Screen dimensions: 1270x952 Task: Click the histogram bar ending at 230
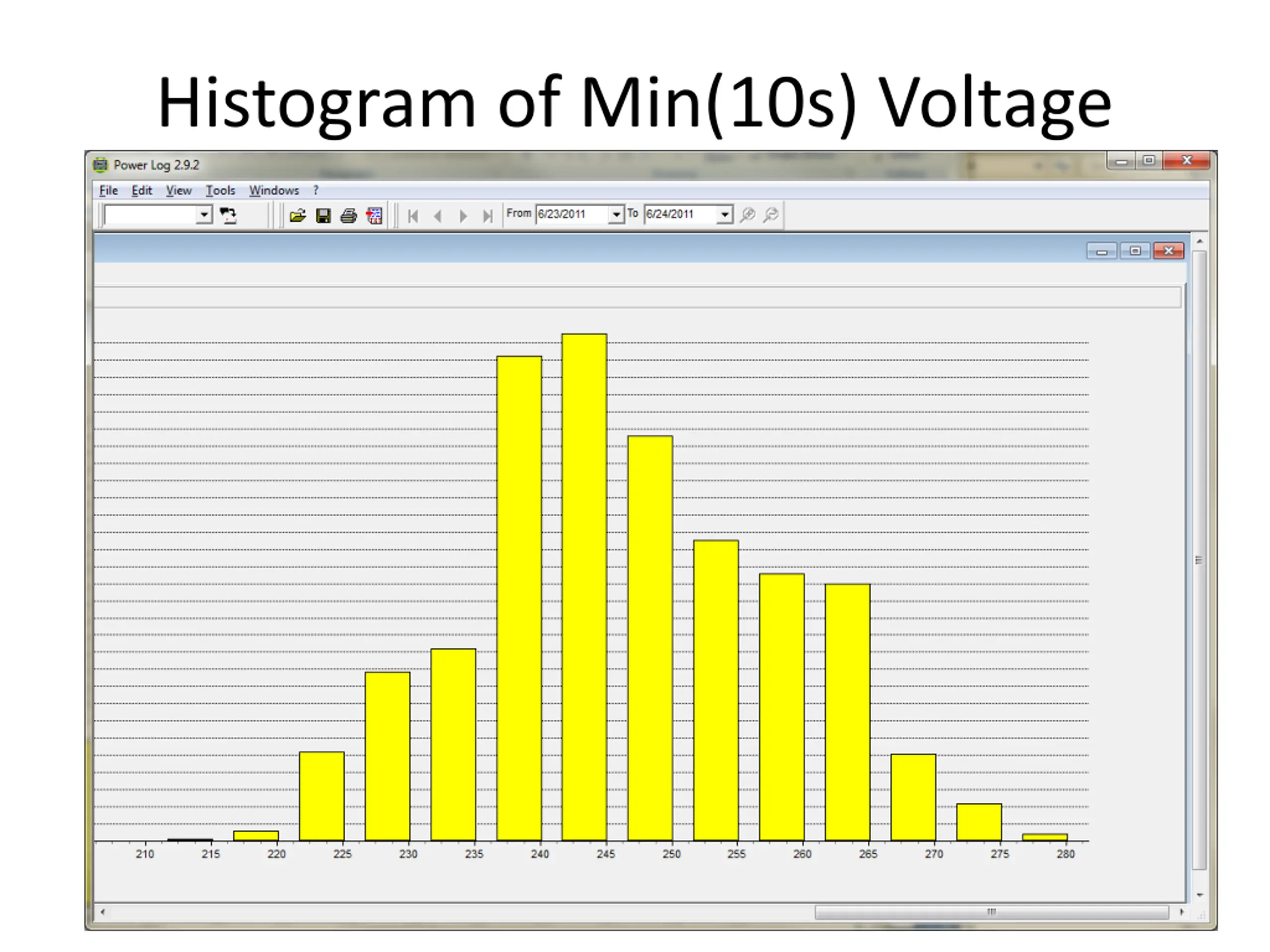pos(387,756)
